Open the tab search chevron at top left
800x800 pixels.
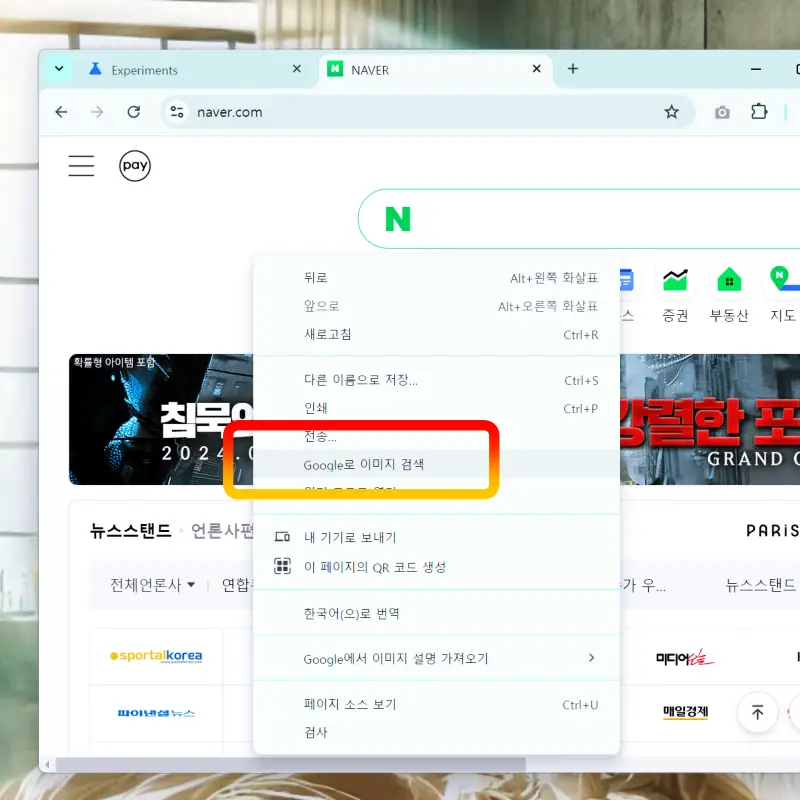[x=57, y=70]
